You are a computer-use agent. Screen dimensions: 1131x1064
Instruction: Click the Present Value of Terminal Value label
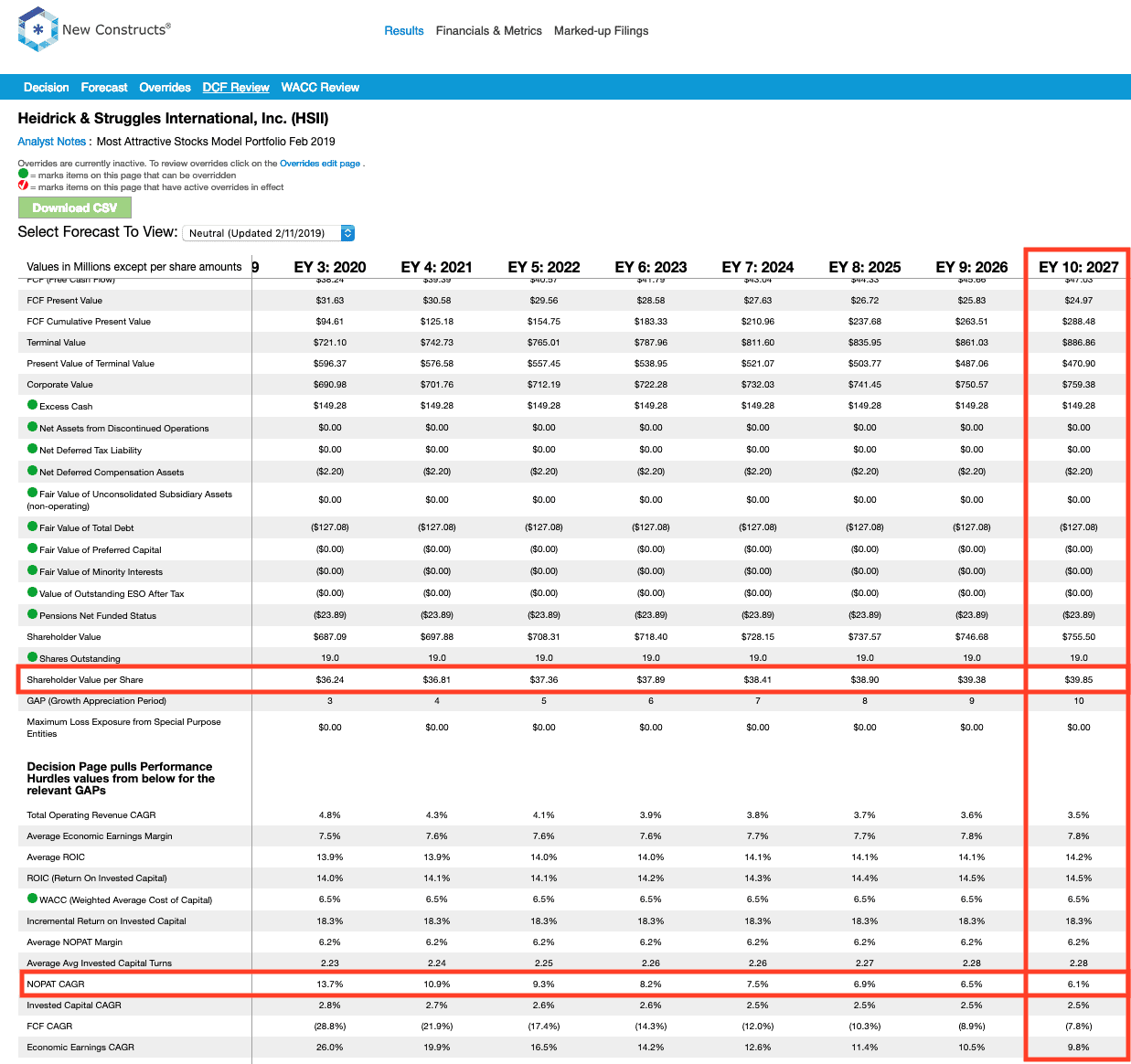(91, 364)
